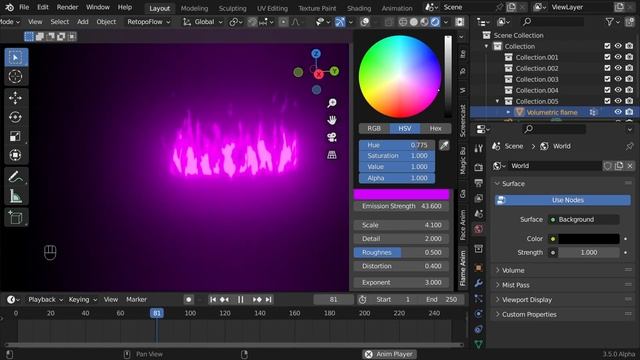Switch to the Modeling workspace tab

click(x=194, y=8)
